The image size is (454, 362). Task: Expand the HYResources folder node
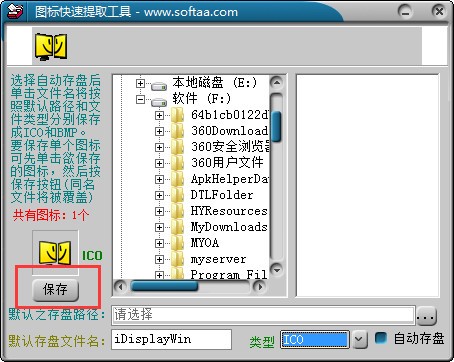point(159,211)
